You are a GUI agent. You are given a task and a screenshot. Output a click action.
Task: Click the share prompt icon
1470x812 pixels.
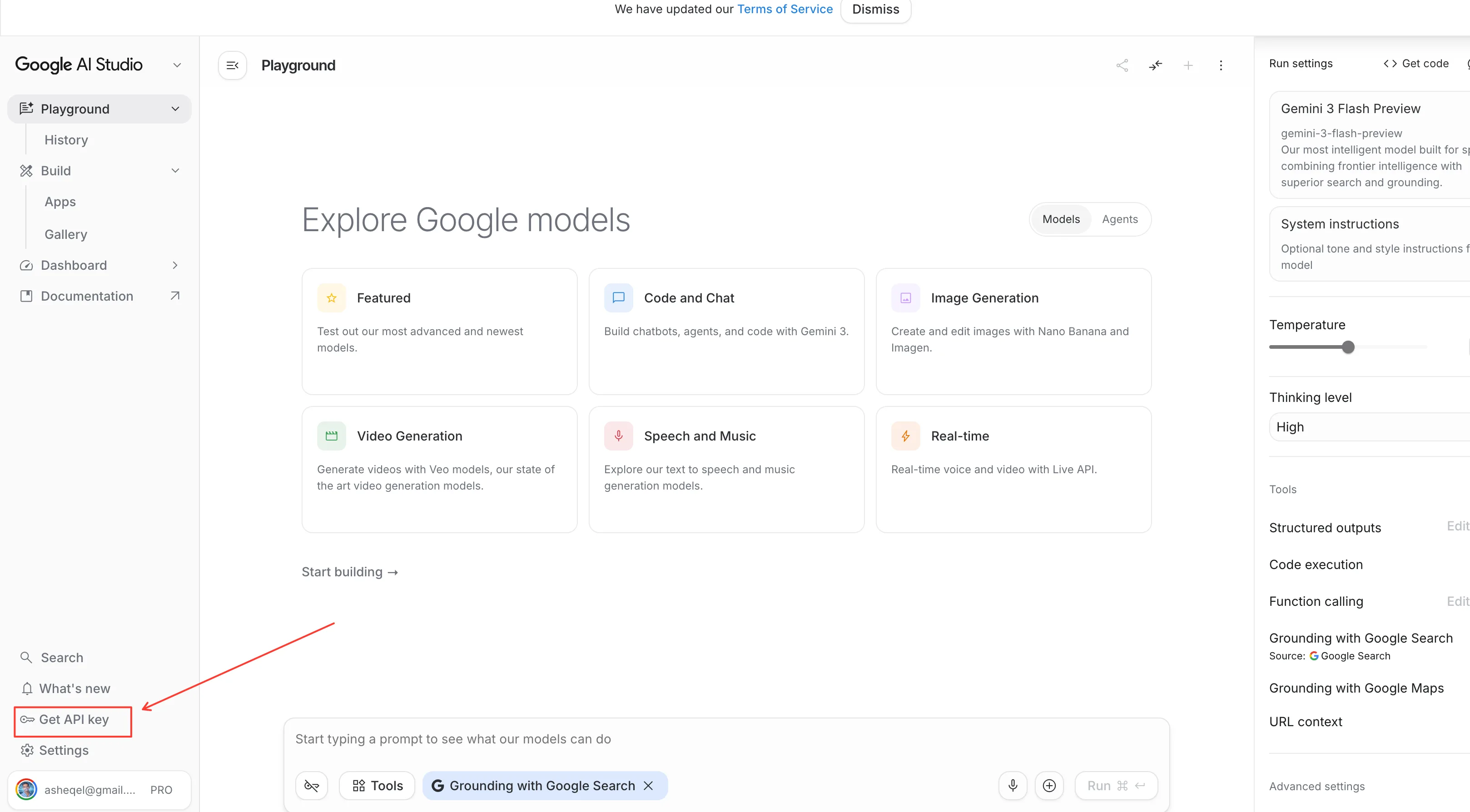pyautogui.click(x=1122, y=65)
